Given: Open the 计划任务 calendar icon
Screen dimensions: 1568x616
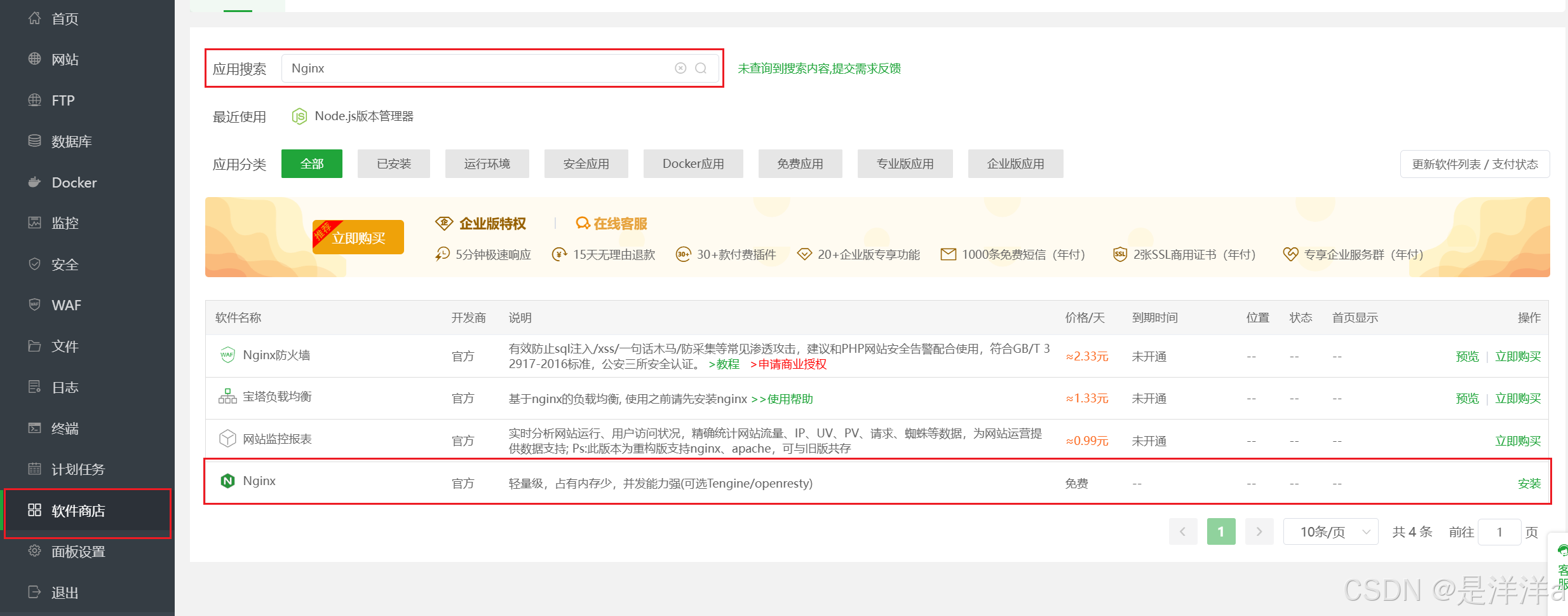Looking at the screenshot, I should coord(35,469).
